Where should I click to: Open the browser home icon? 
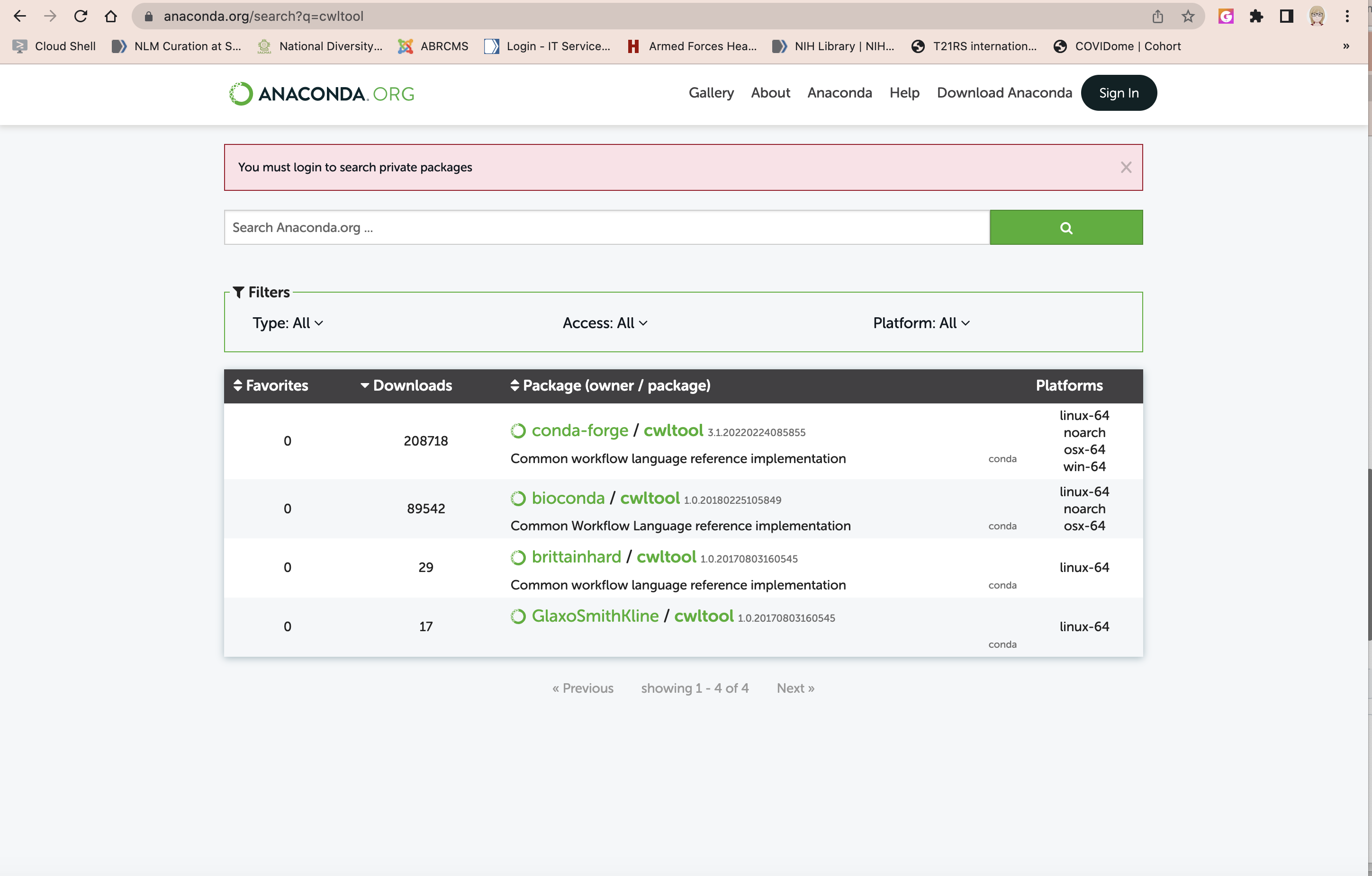pyautogui.click(x=110, y=16)
